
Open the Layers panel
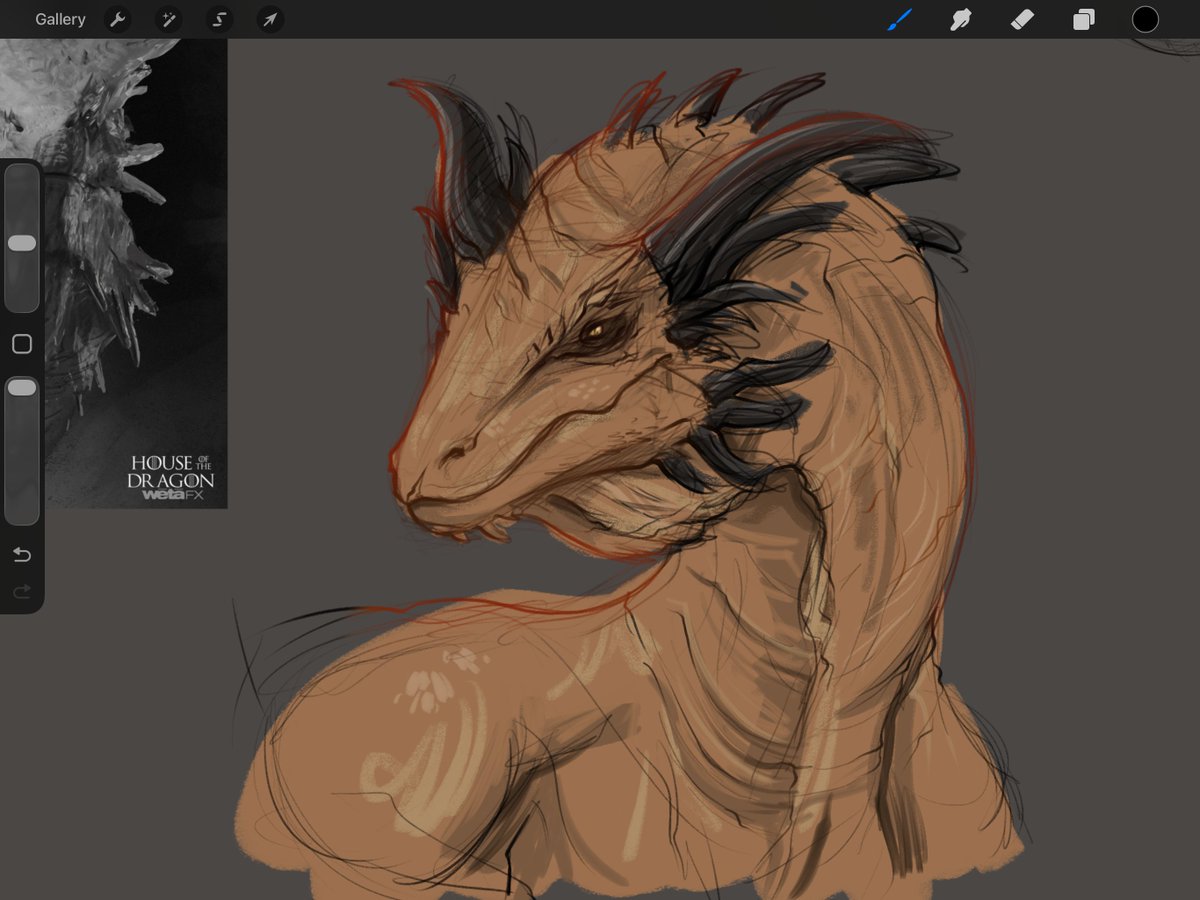[x=1084, y=19]
